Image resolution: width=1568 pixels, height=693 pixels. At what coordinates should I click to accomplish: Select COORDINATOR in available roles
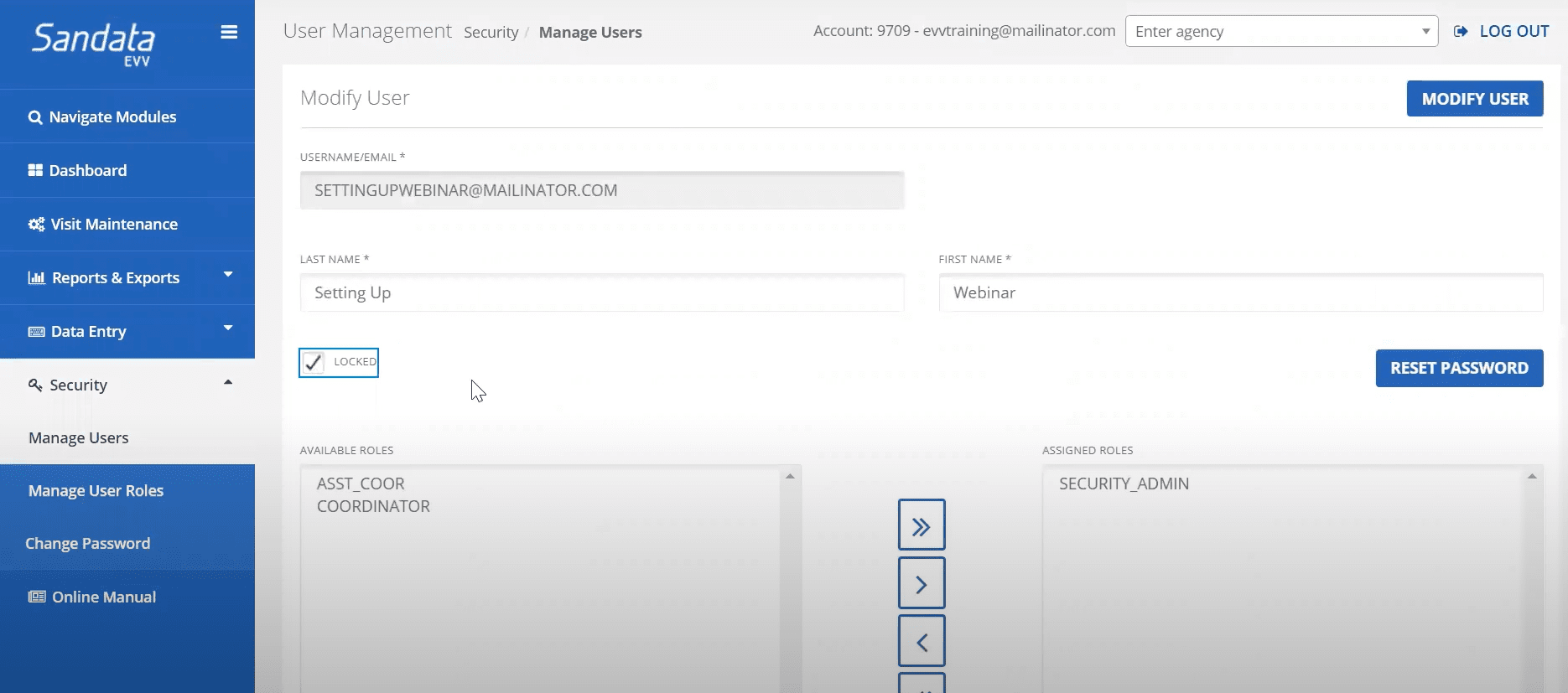click(x=373, y=507)
